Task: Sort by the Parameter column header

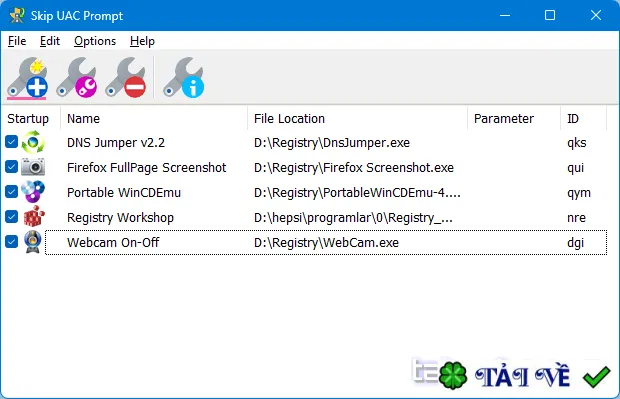Action: pos(514,118)
